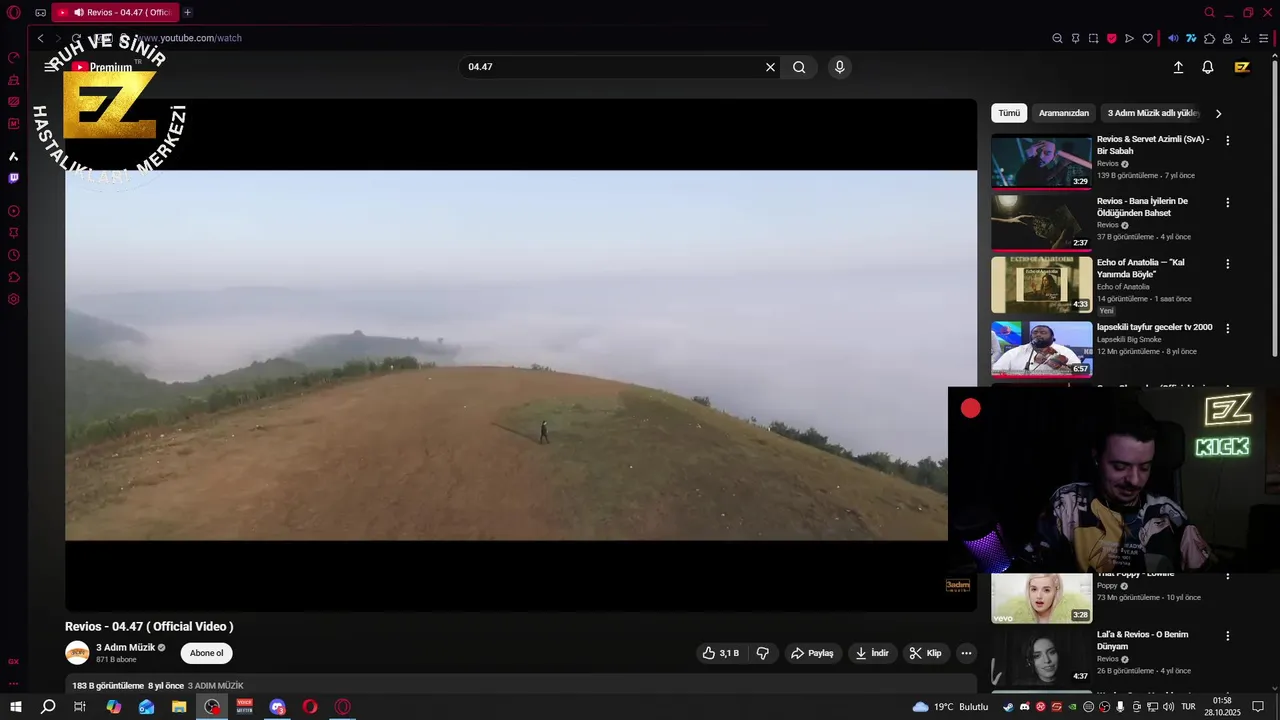This screenshot has width=1280, height=720.
Task: Like the video with 3,1 B likes
Action: click(x=720, y=653)
